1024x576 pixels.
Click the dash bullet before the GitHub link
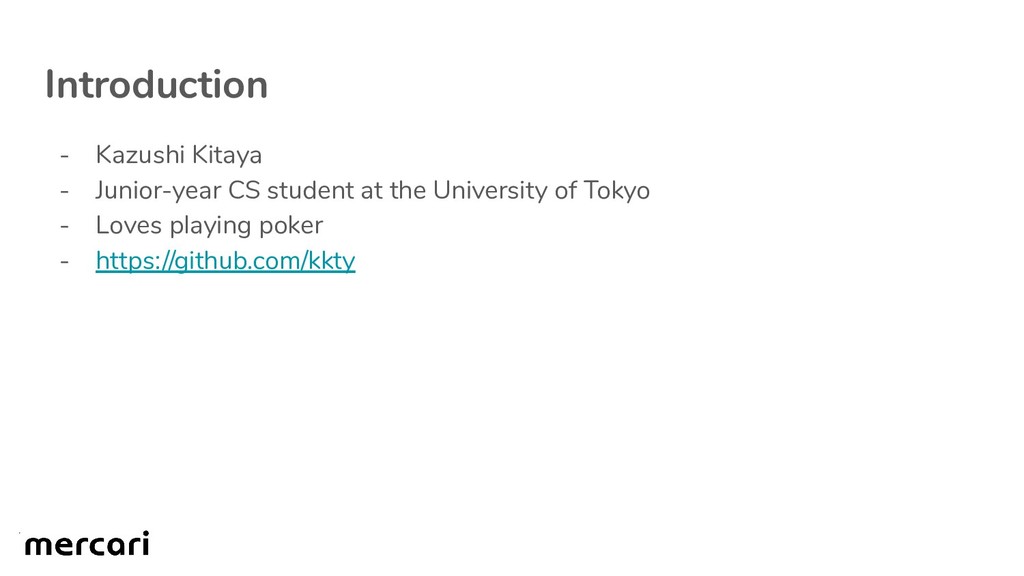point(64,262)
